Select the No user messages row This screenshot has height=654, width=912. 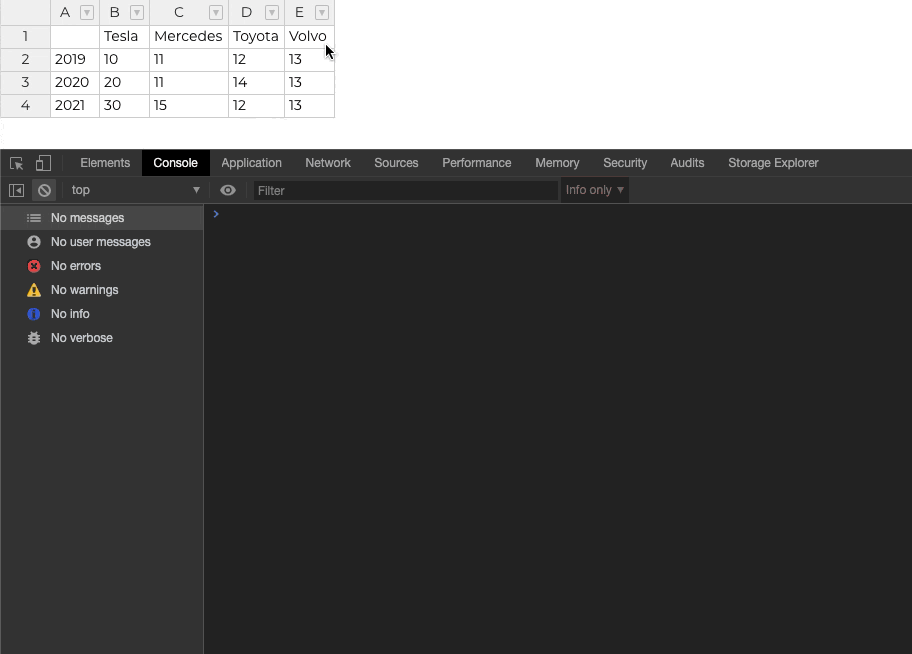[x=102, y=242]
